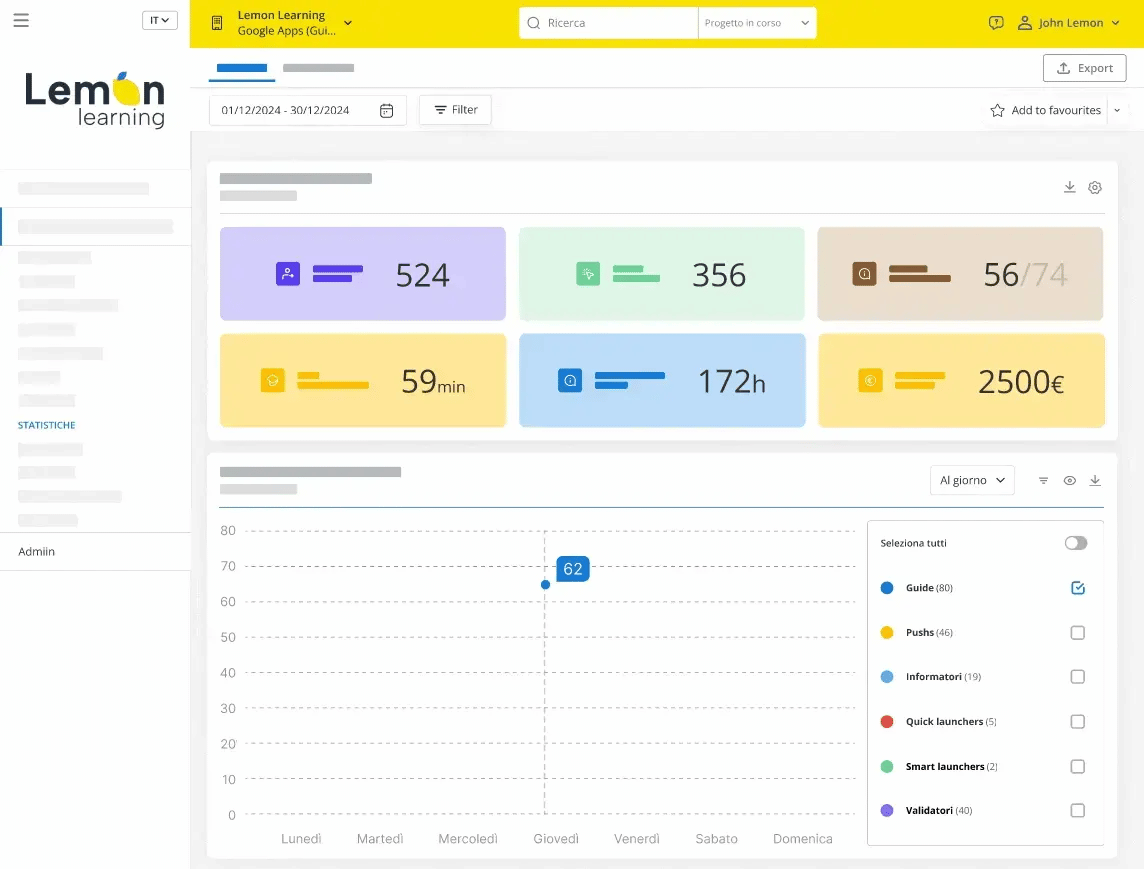Click the settings gear icon on summary card
The height and width of the screenshot is (869, 1144).
pos(1094,188)
